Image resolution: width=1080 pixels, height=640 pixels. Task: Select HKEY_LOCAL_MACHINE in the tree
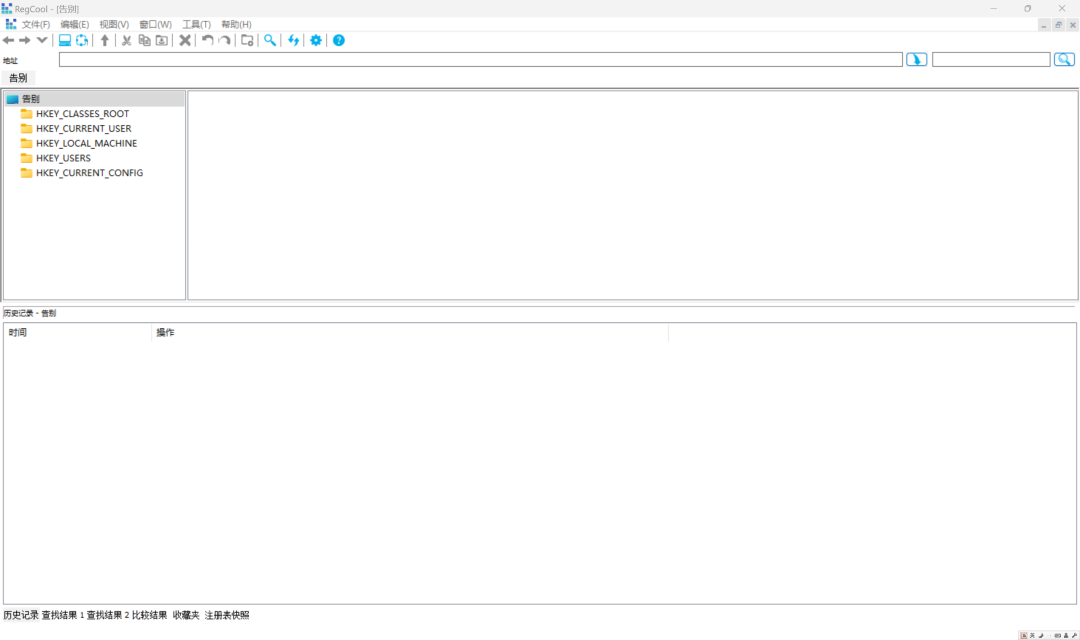86,143
